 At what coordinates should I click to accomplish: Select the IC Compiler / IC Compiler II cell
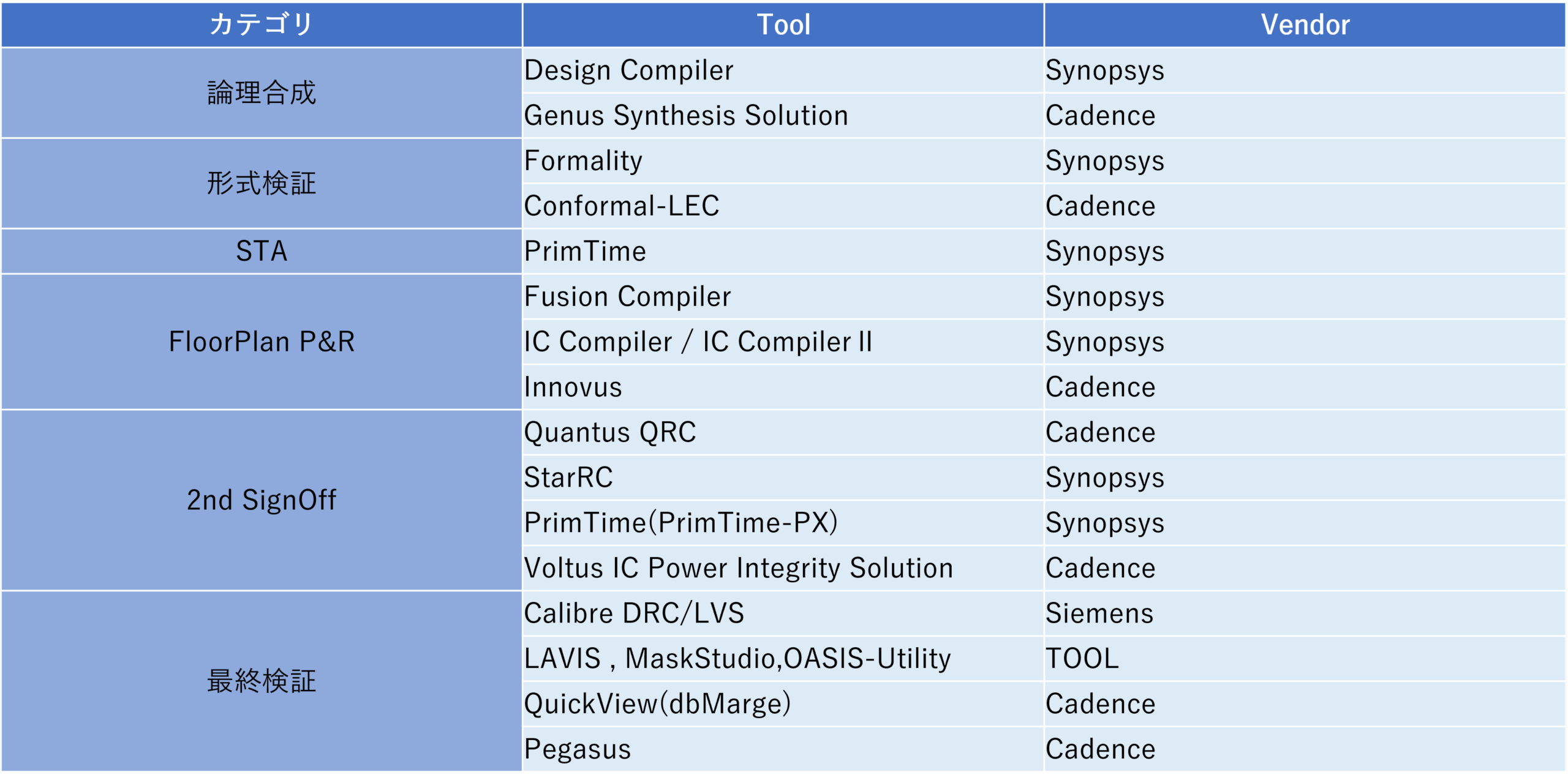pyautogui.click(x=783, y=342)
